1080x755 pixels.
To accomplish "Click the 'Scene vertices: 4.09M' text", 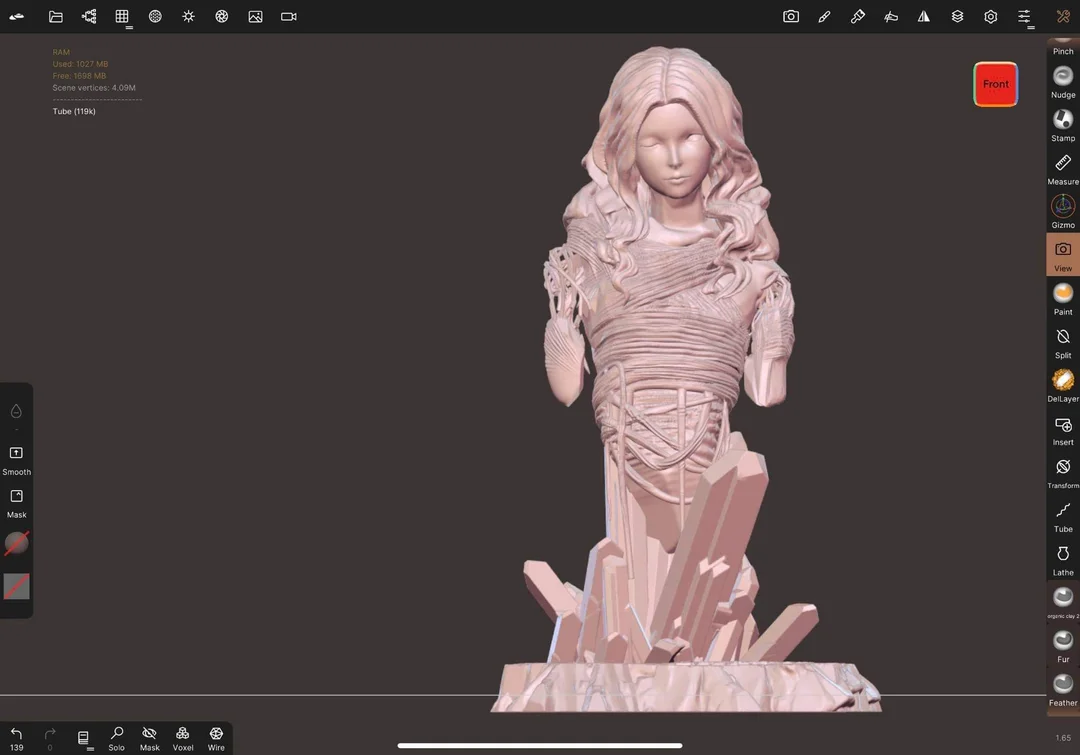I will click(94, 87).
